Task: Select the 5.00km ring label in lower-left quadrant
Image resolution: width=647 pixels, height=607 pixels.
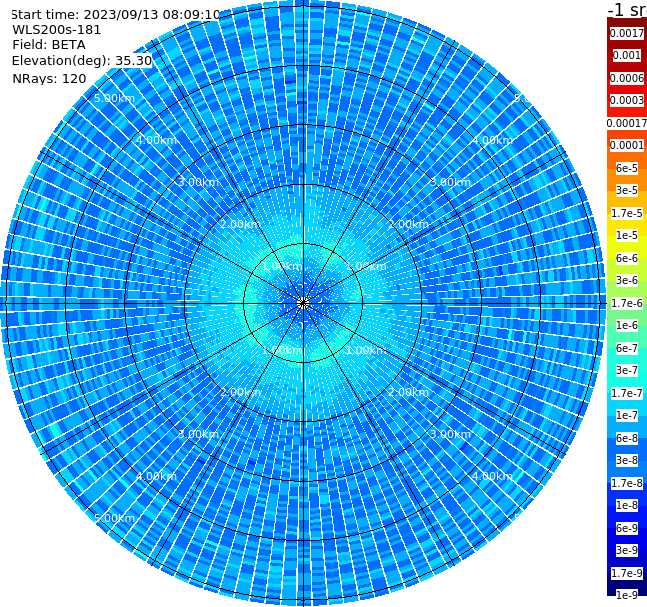Action: (x=114, y=518)
